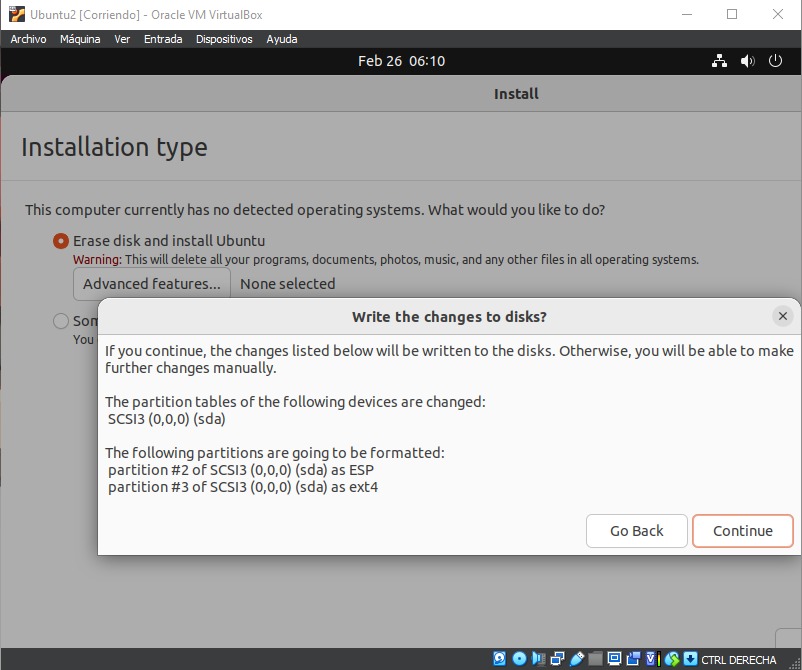
Task: Click the keyboard capture arrow status icon
Action: click(x=690, y=659)
